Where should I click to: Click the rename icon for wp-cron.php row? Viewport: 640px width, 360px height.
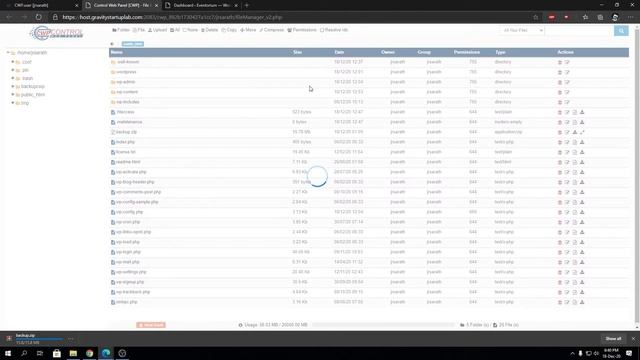(567, 222)
